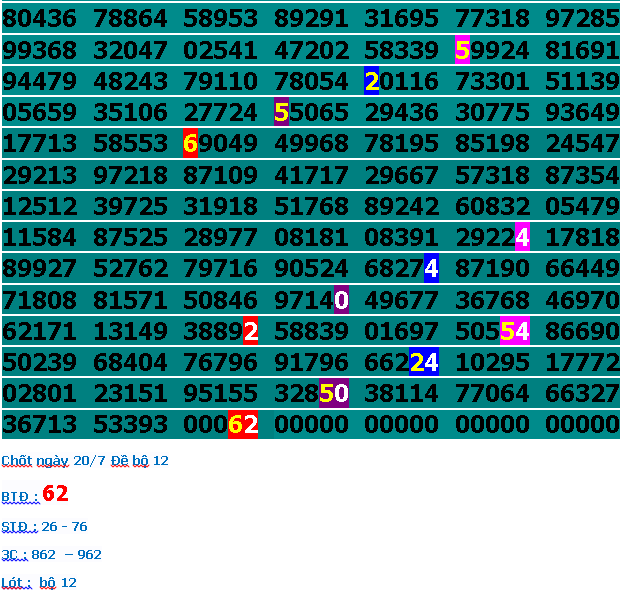The width and height of the screenshot is (623, 595).
Task: Select the magenta highlighted 54 in 50554
Action: (x=514, y=331)
